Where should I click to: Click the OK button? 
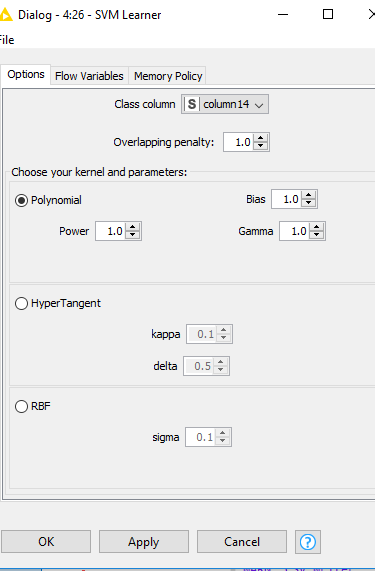(x=46, y=542)
